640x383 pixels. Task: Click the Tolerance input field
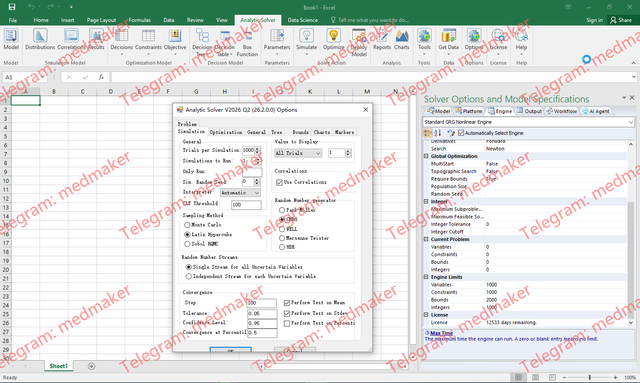click(262, 314)
